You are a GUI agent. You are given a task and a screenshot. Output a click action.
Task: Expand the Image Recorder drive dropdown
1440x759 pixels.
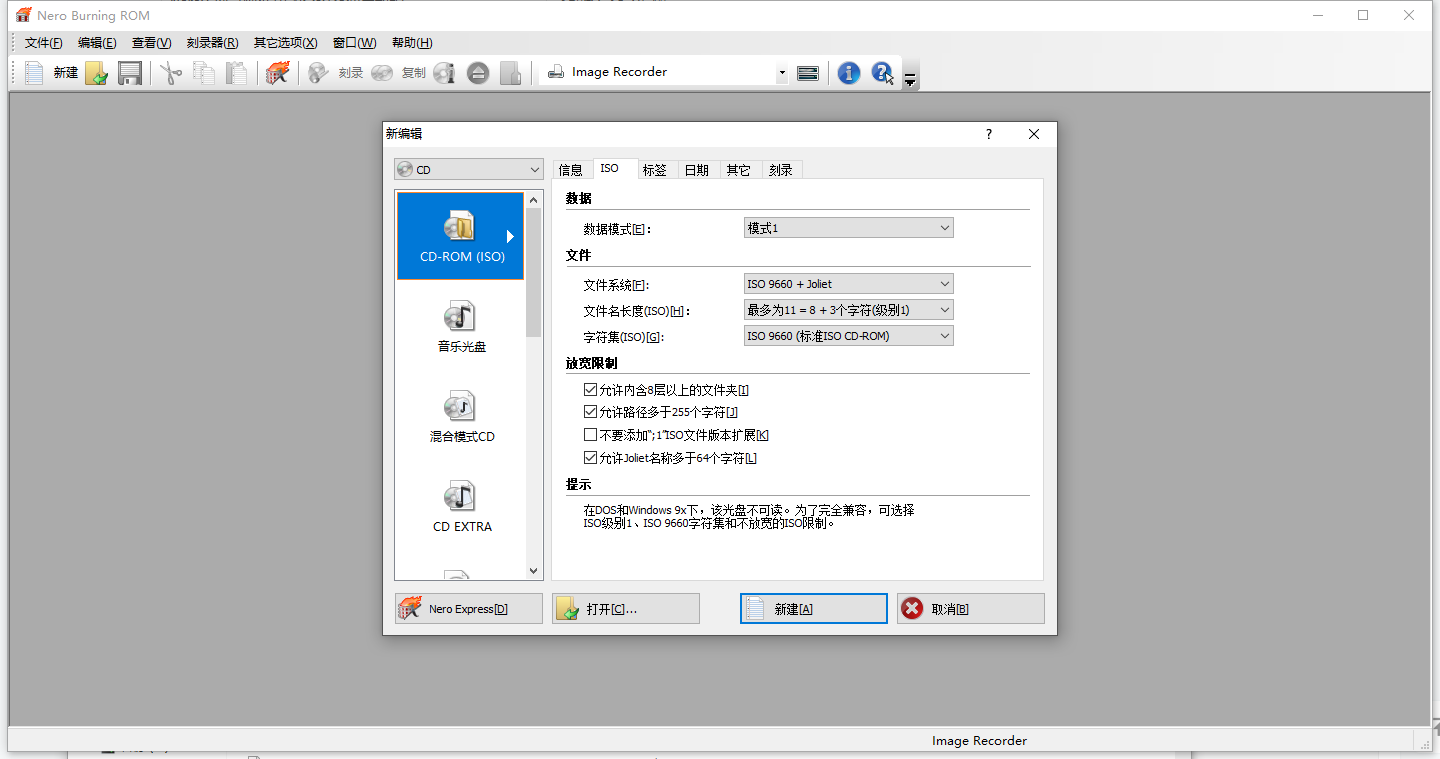[x=782, y=73]
